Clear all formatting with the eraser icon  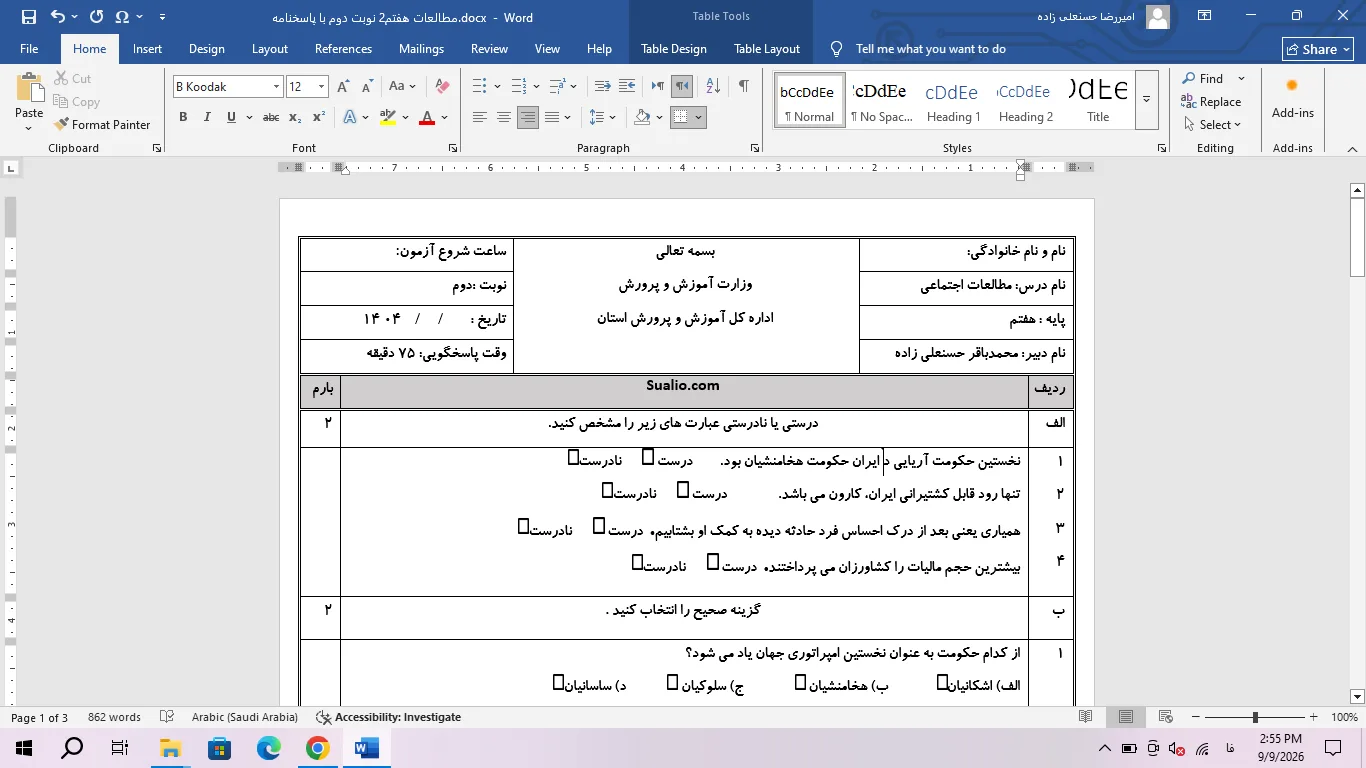click(x=443, y=87)
